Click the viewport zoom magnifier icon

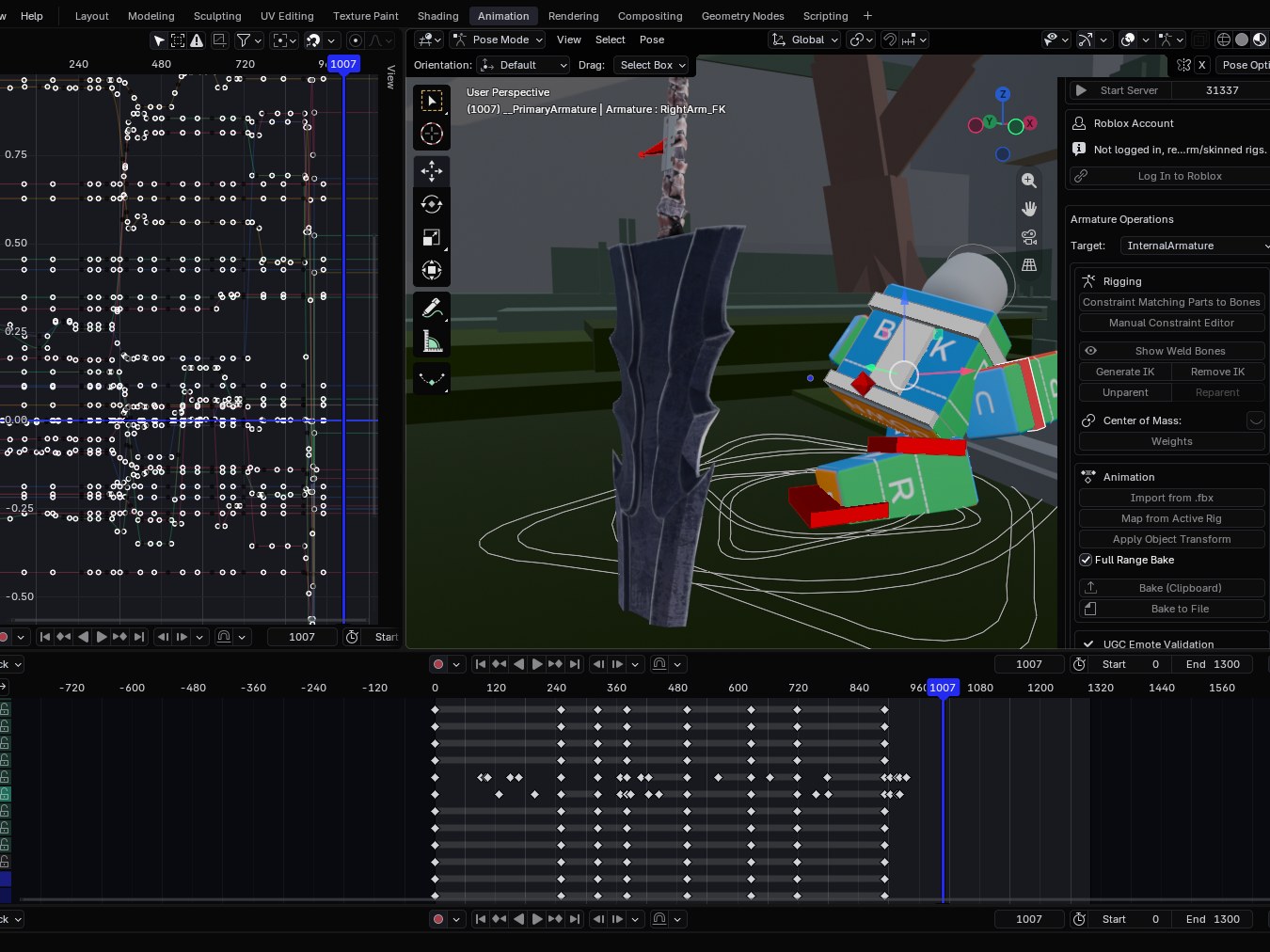click(1029, 181)
